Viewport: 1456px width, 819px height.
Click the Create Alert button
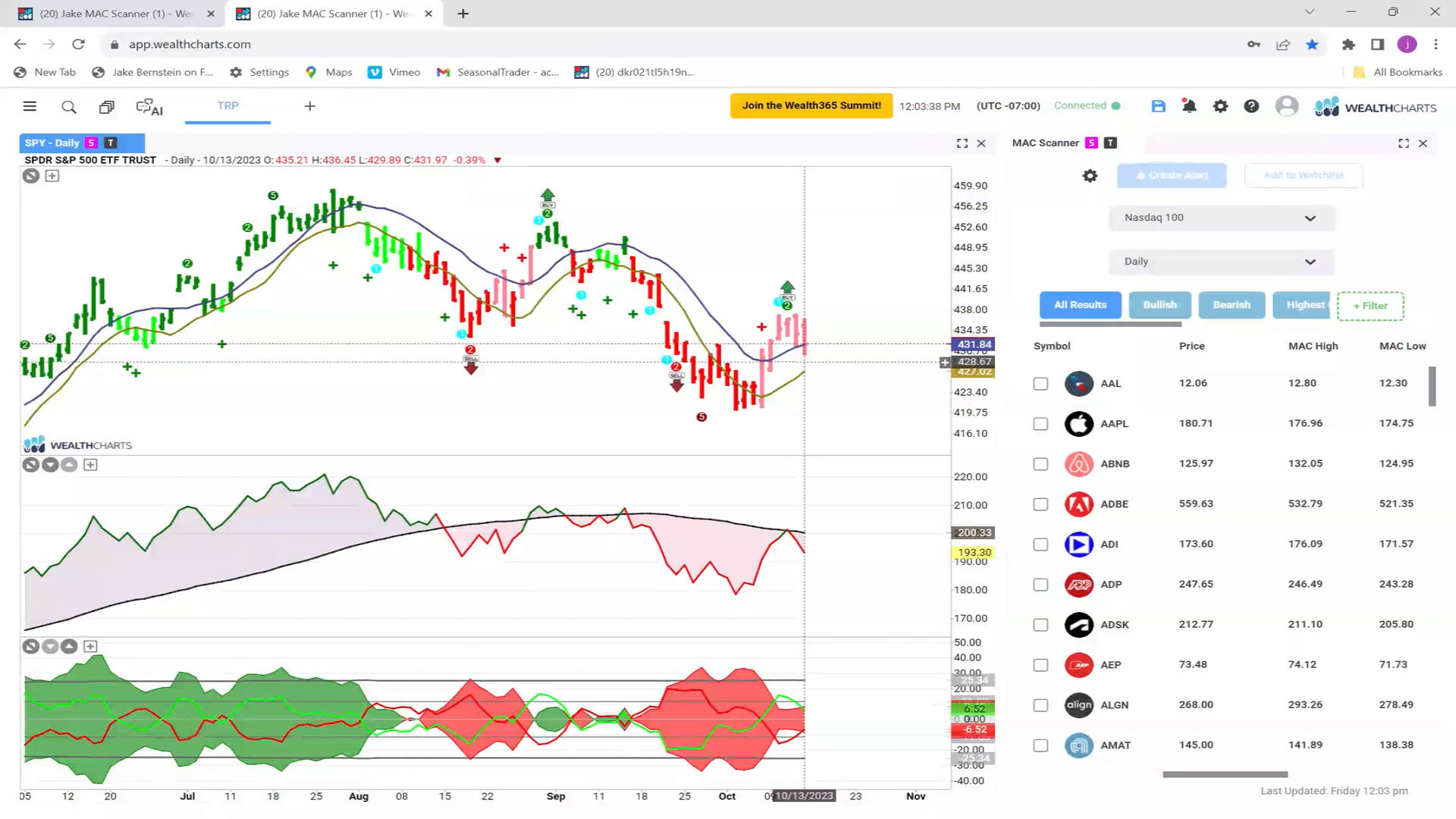click(x=1172, y=175)
